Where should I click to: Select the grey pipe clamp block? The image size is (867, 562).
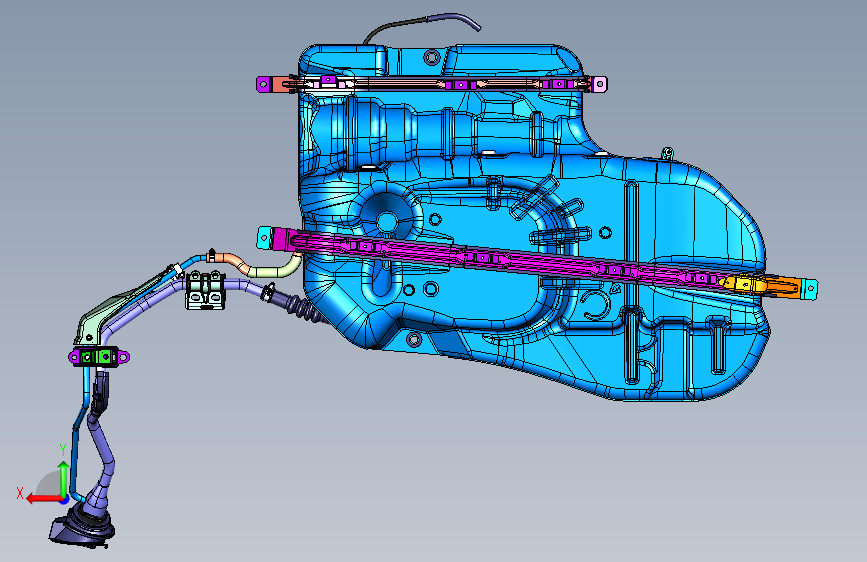(206, 290)
